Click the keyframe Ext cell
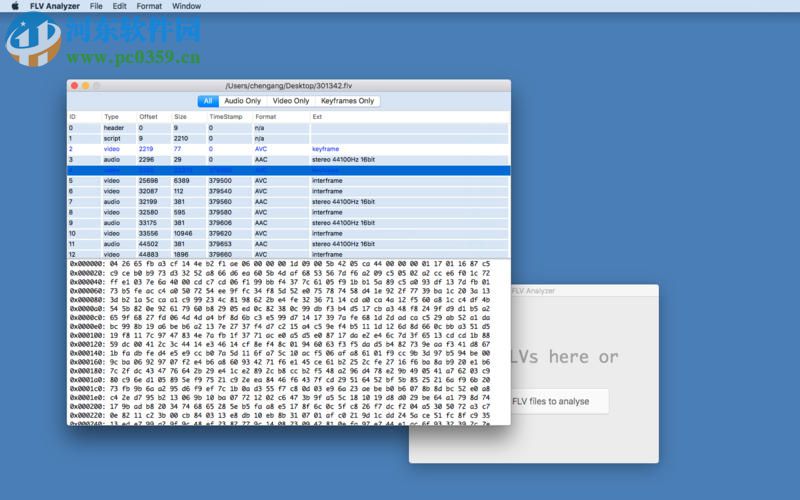800x500 pixels. click(326, 149)
